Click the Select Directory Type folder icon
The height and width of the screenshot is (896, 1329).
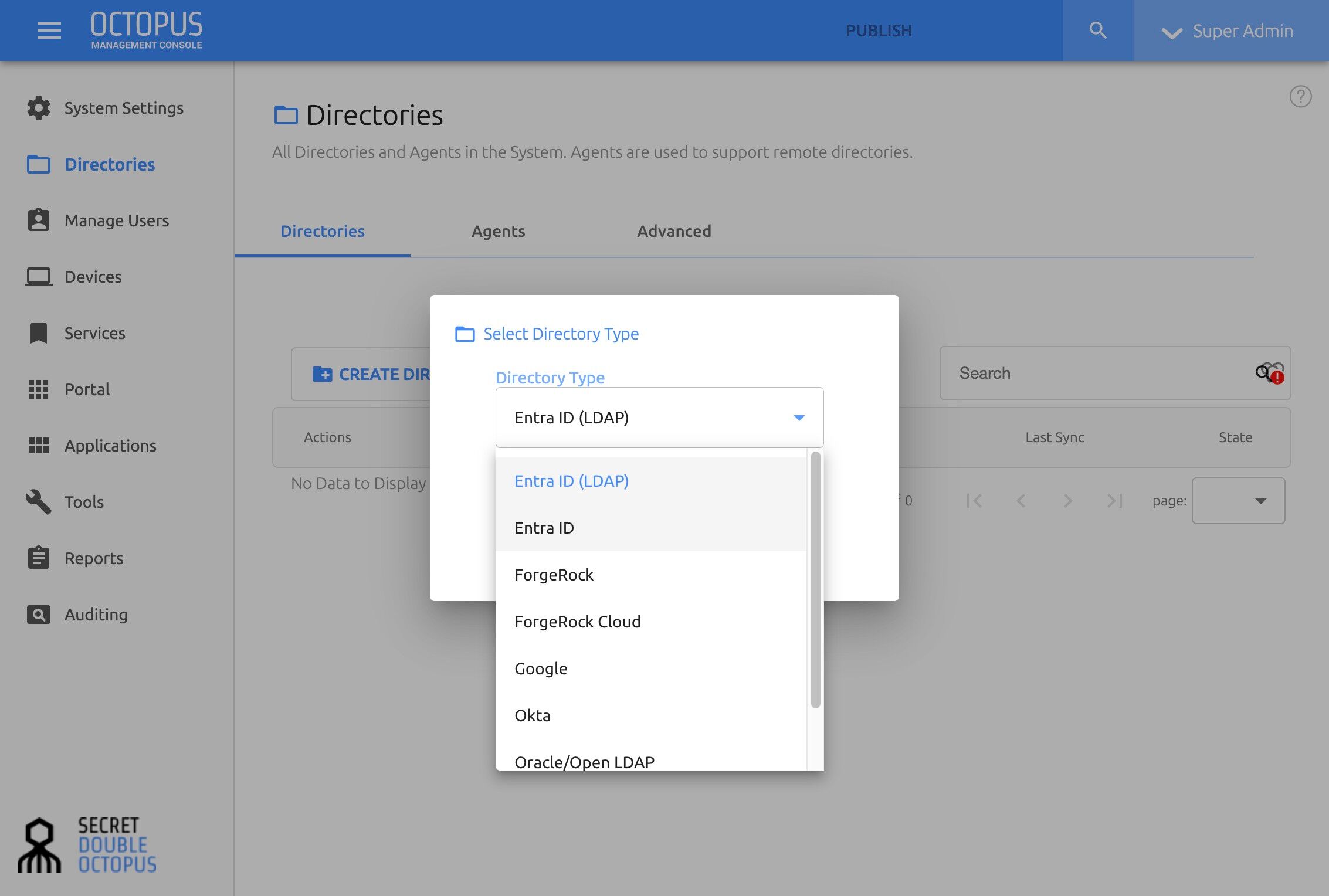pyautogui.click(x=465, y=334)
